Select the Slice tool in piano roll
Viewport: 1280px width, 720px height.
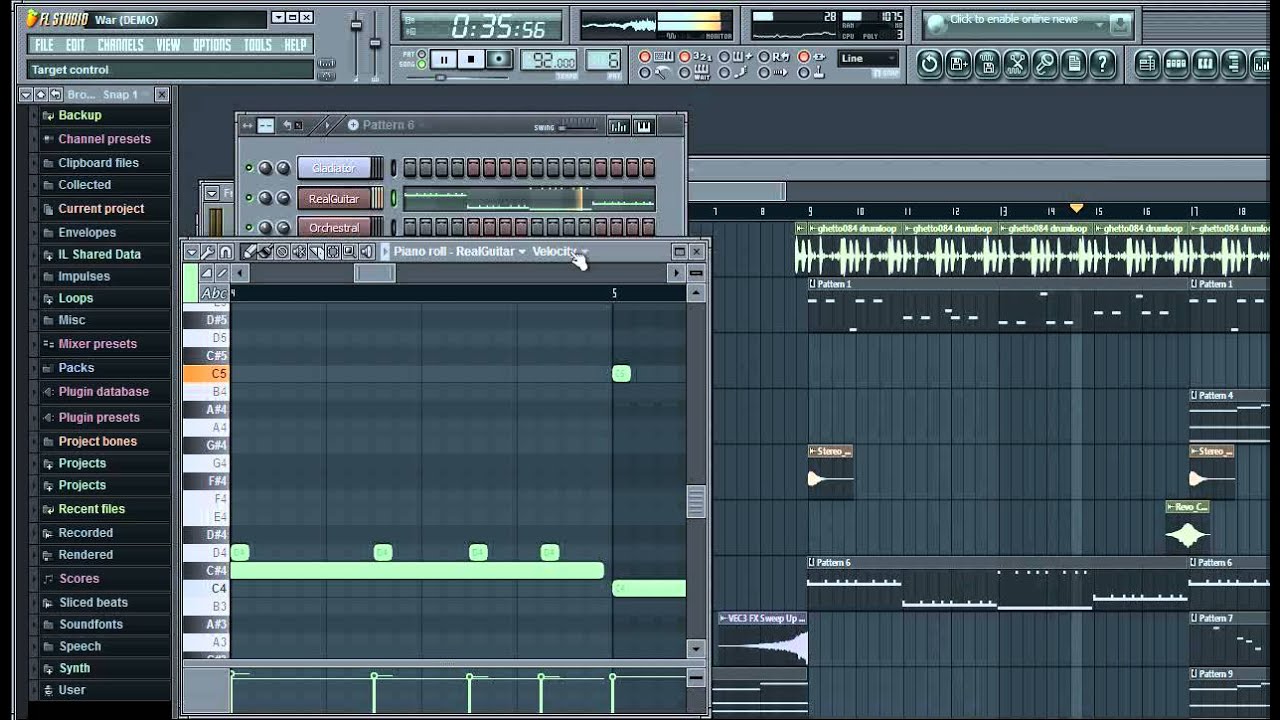pyautogui.click(x=316, y=252)
